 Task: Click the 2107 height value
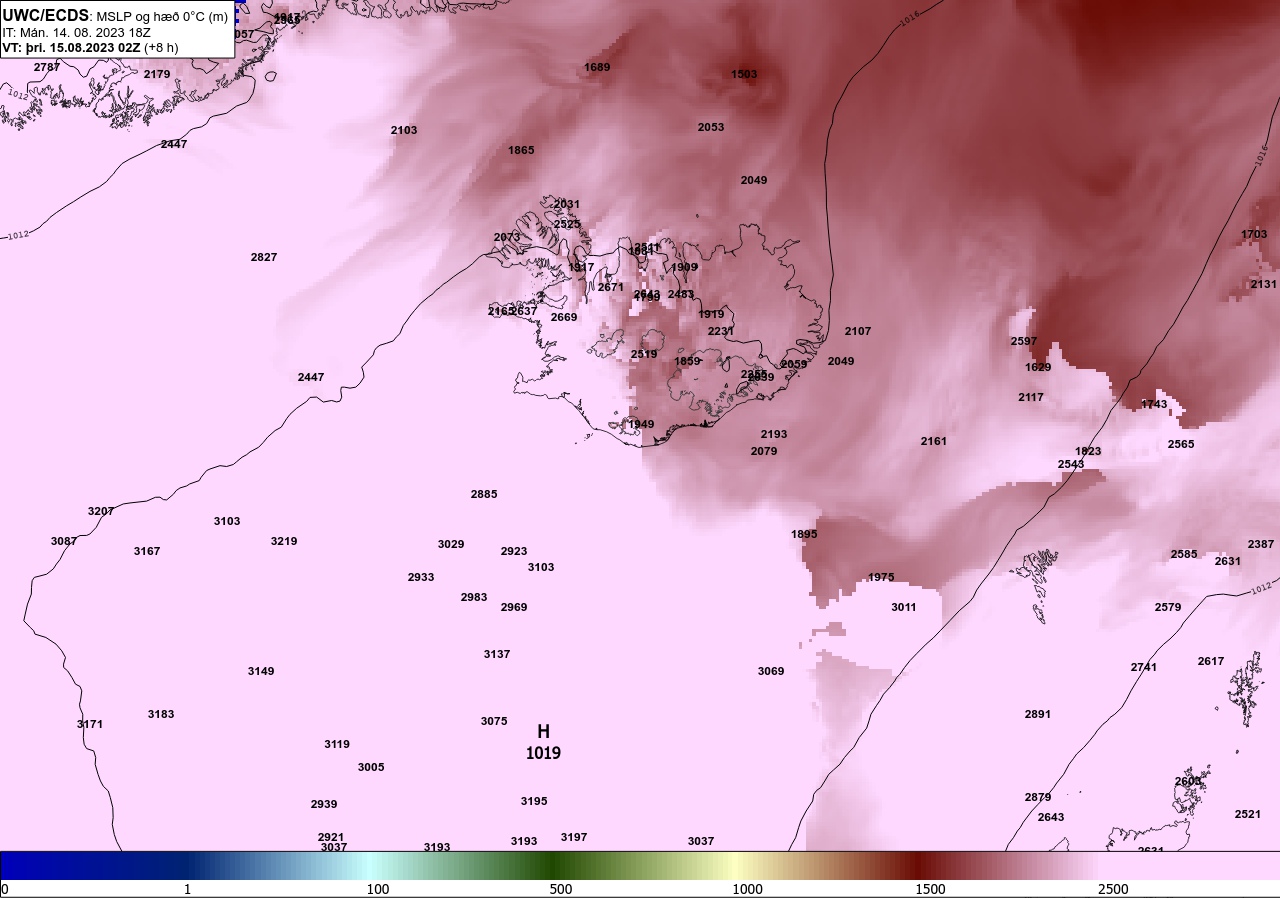pos(858,331)
